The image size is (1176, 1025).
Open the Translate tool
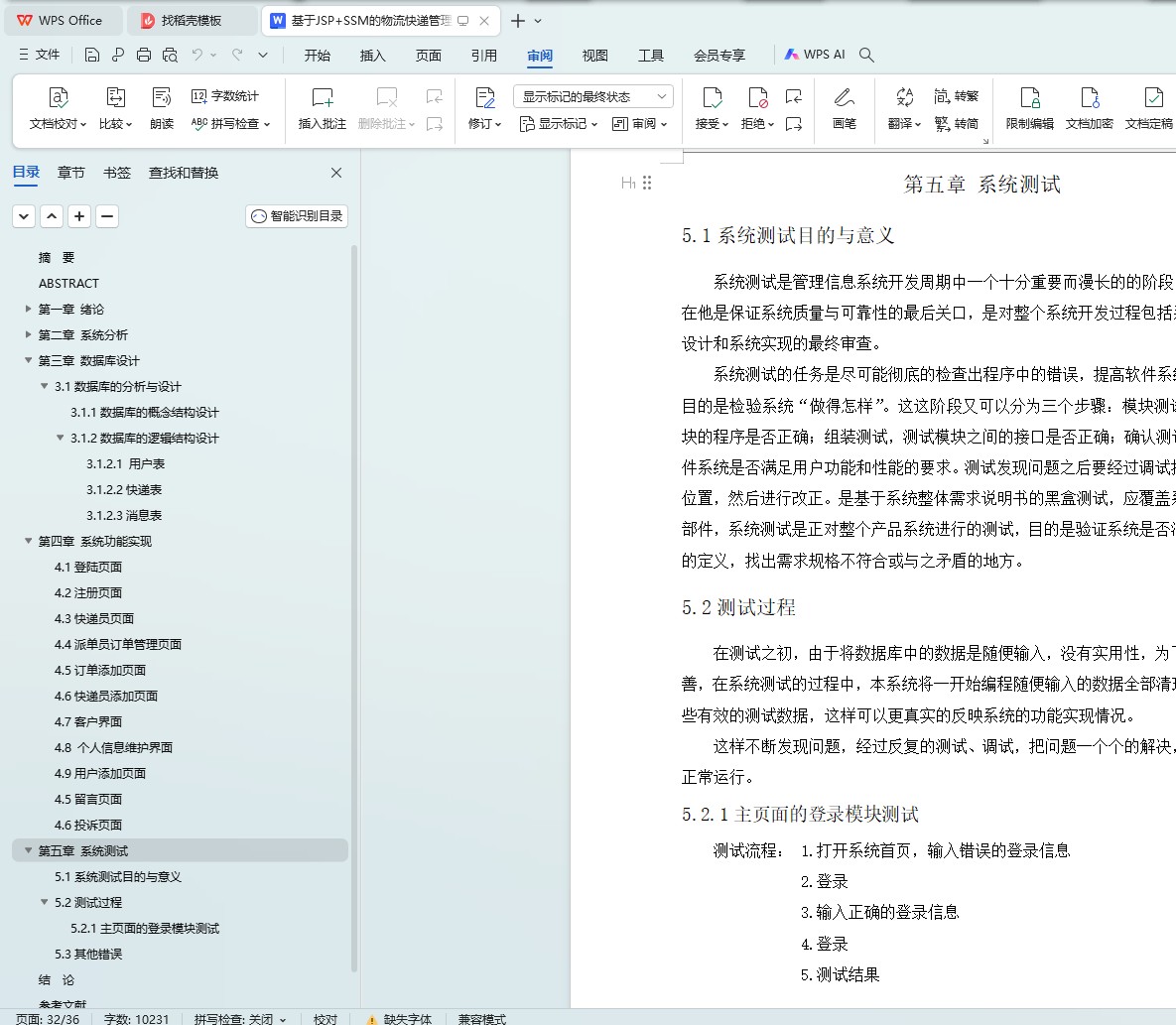(x=904, y=109)
